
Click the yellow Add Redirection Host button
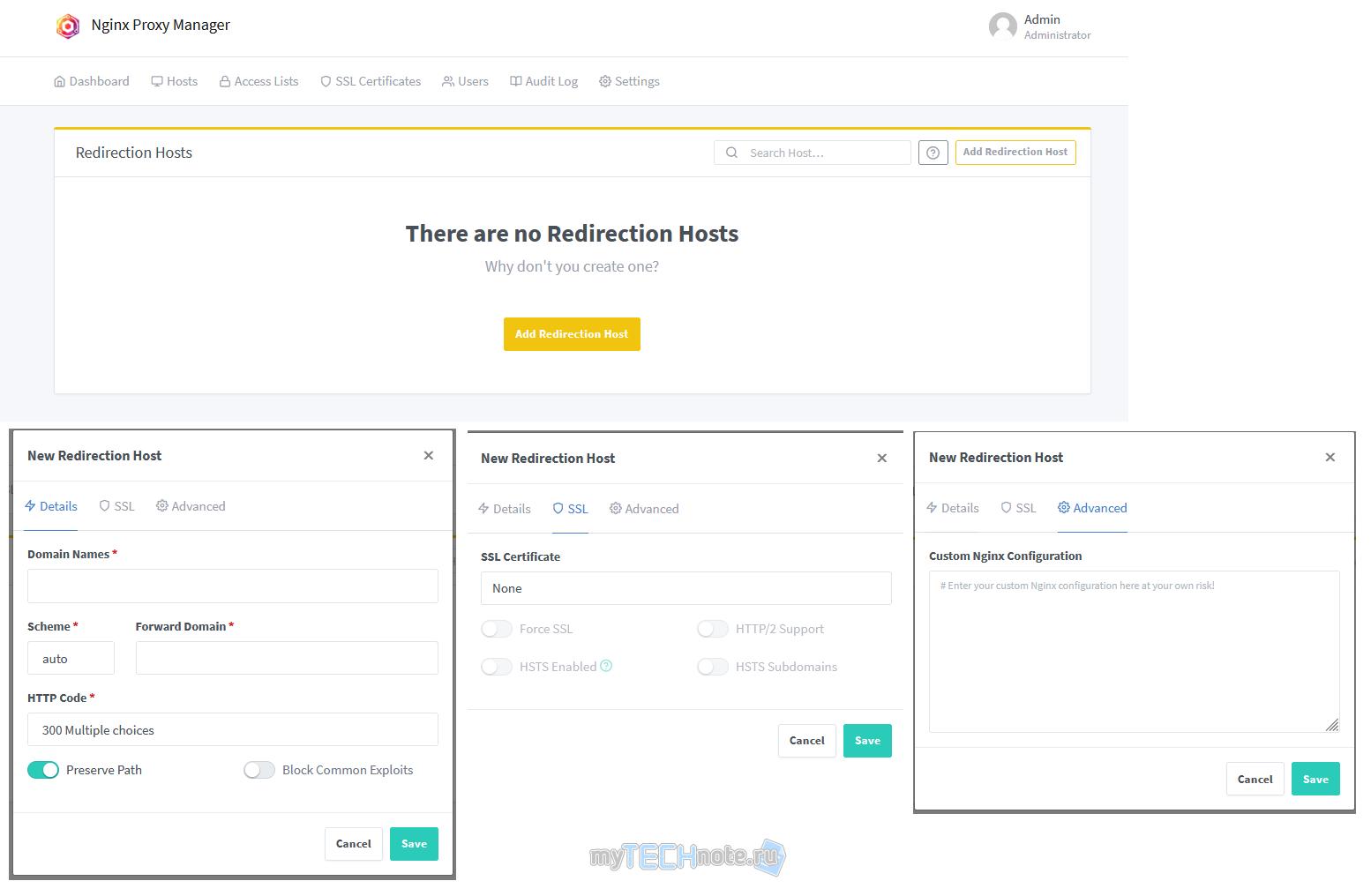(x=572, y=334)
